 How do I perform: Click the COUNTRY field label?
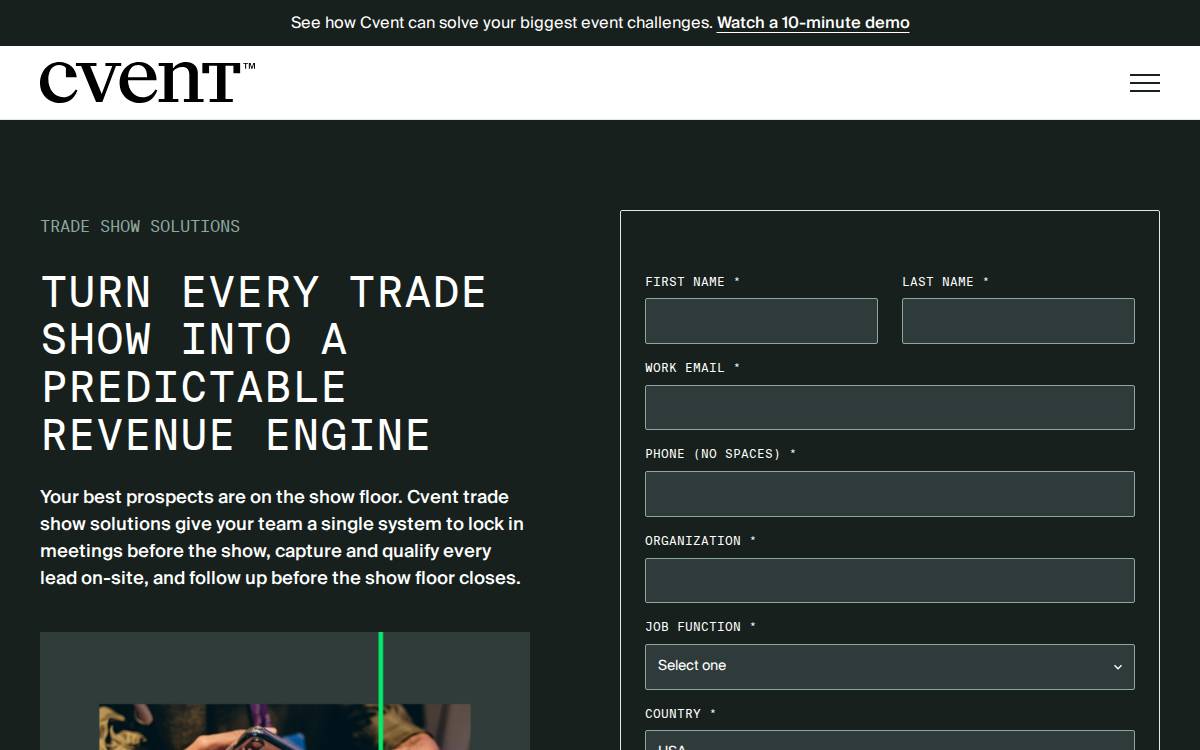pyautogui.click(x=681, y=714)
